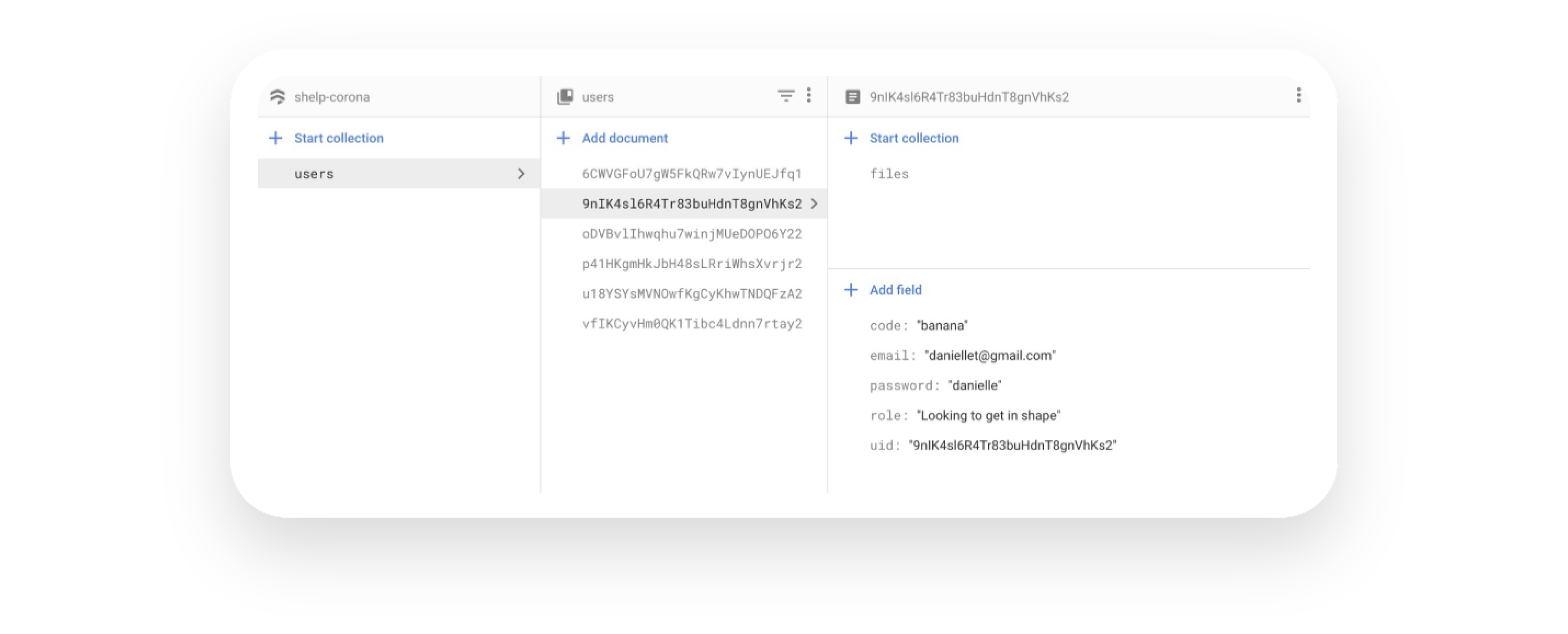Open the files subcollection
Viewport: 1568px width, 634px height.
889,174
